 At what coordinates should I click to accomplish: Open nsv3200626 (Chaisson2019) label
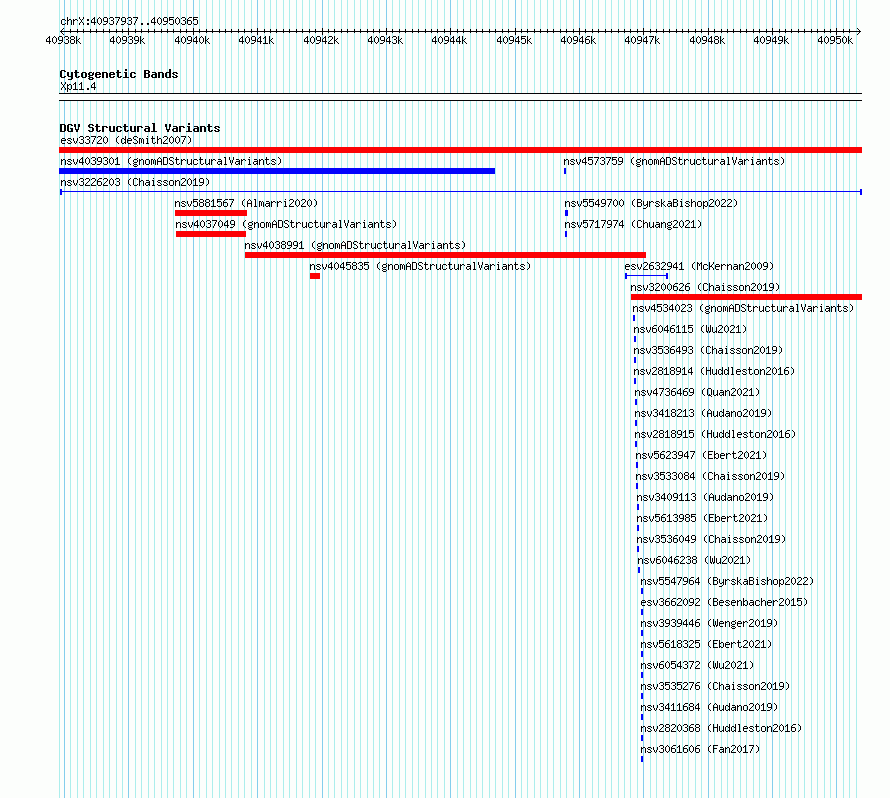coord(705,287)
